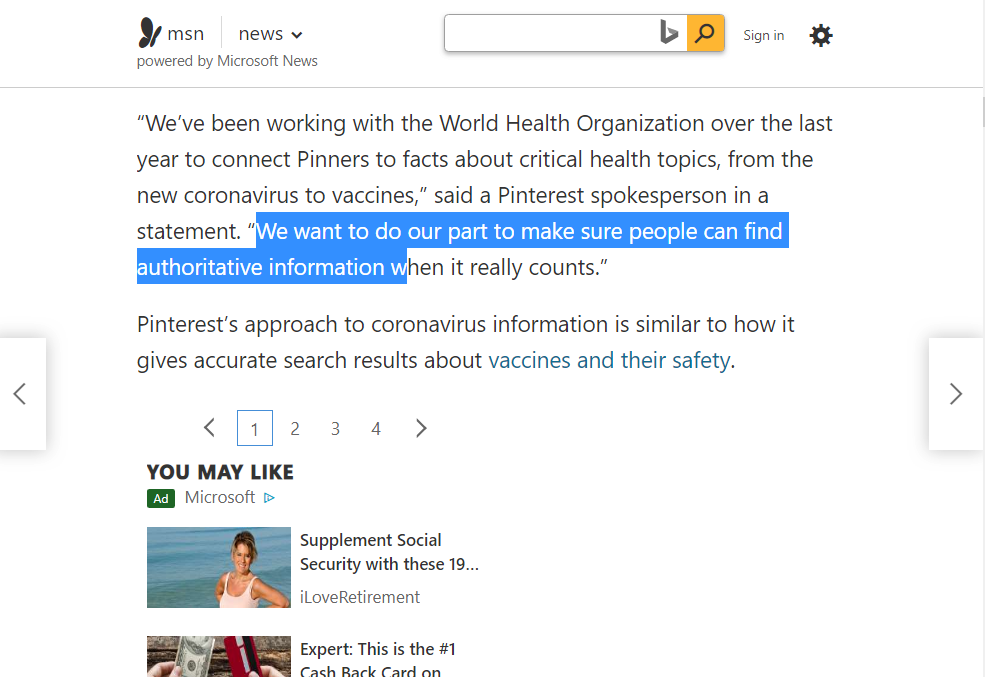Click the msn wordmark text
Viewport: 985px width, 677px height.
coord(186,33)
